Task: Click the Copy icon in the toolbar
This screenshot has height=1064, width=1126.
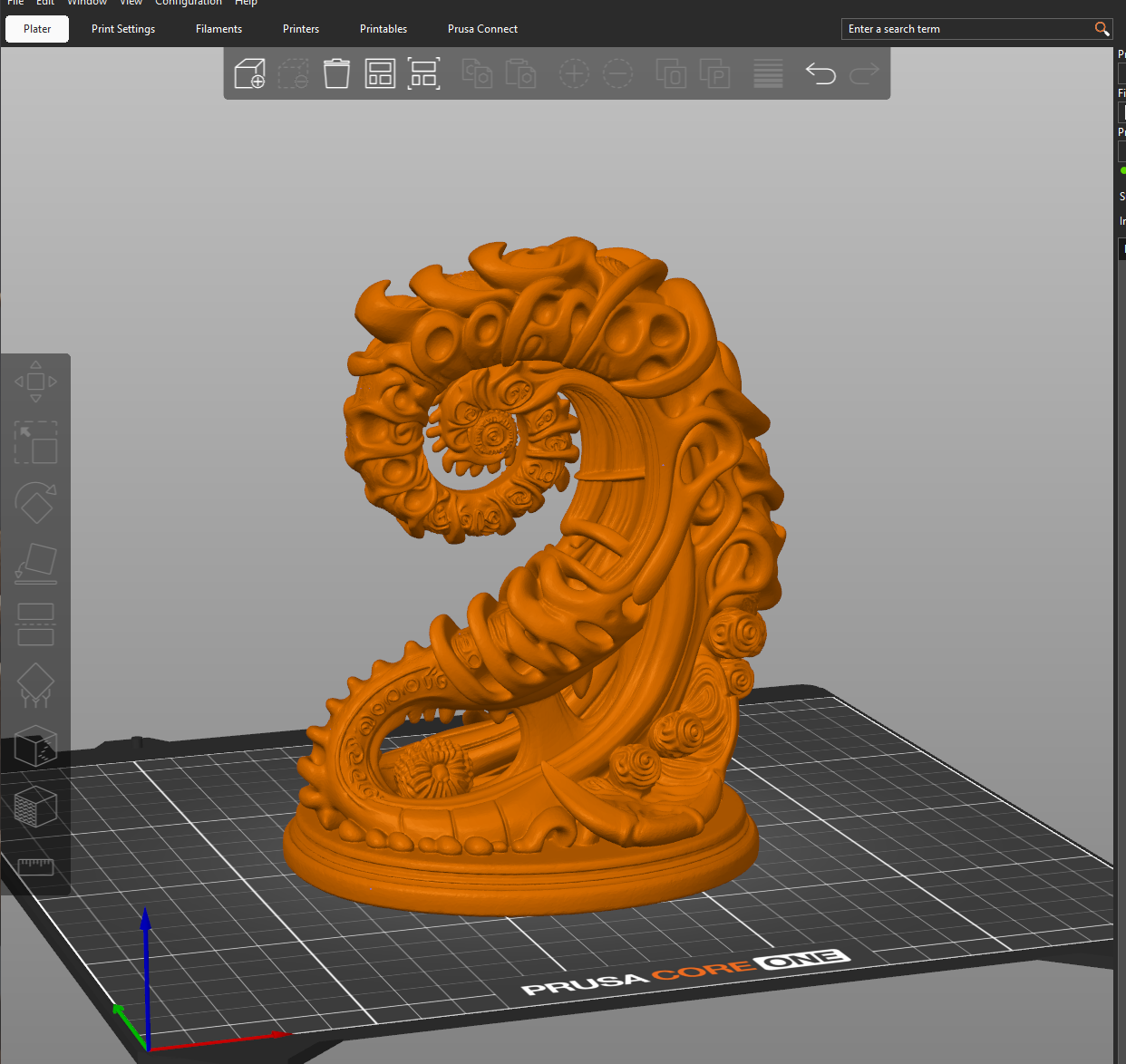Action: [477, 73]
